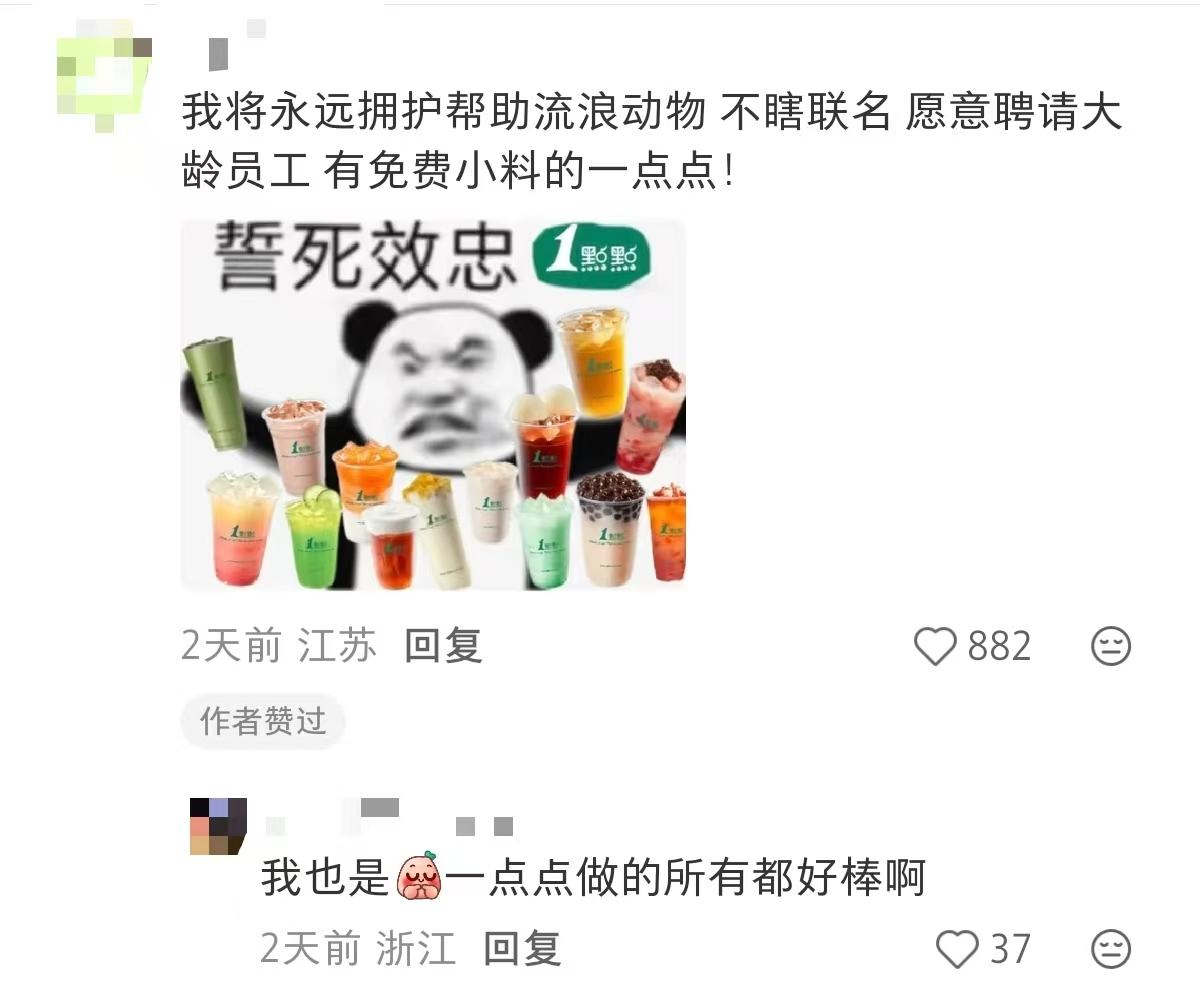Tap the 2天前 浙江 timestamp
Viewport: 1200px width, 990px height.
click(358, 948)
